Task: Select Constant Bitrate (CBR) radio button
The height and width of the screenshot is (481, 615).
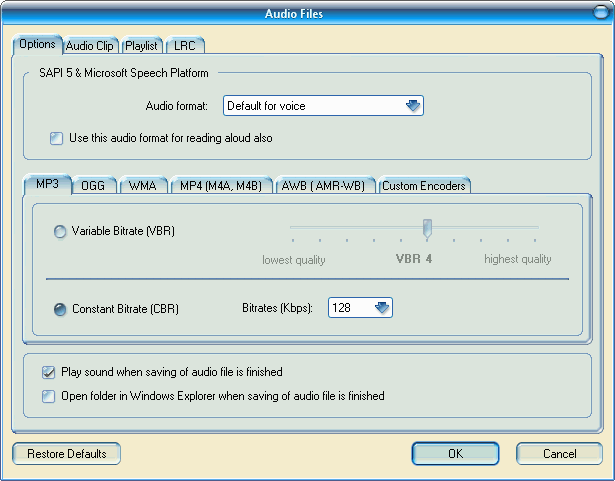Action: [60, 309]
